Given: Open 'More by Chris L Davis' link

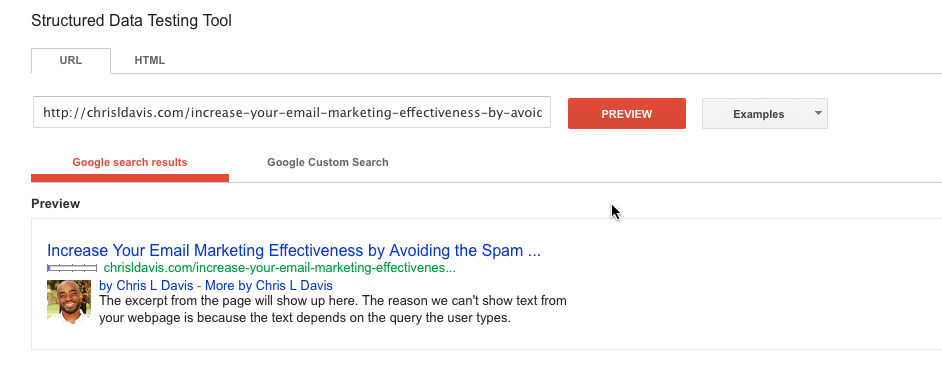Looking at the screenshot, I should click(269, 285).
